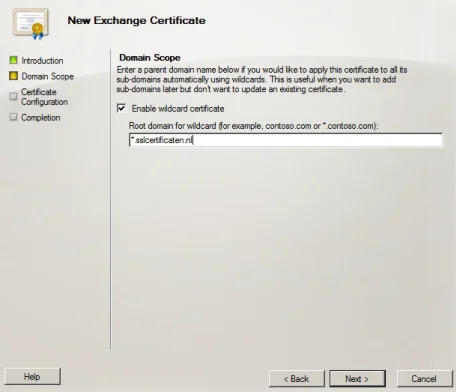Select the Certificate Configuration step label
Screen dimensions: 456x392
pos(45,97)
